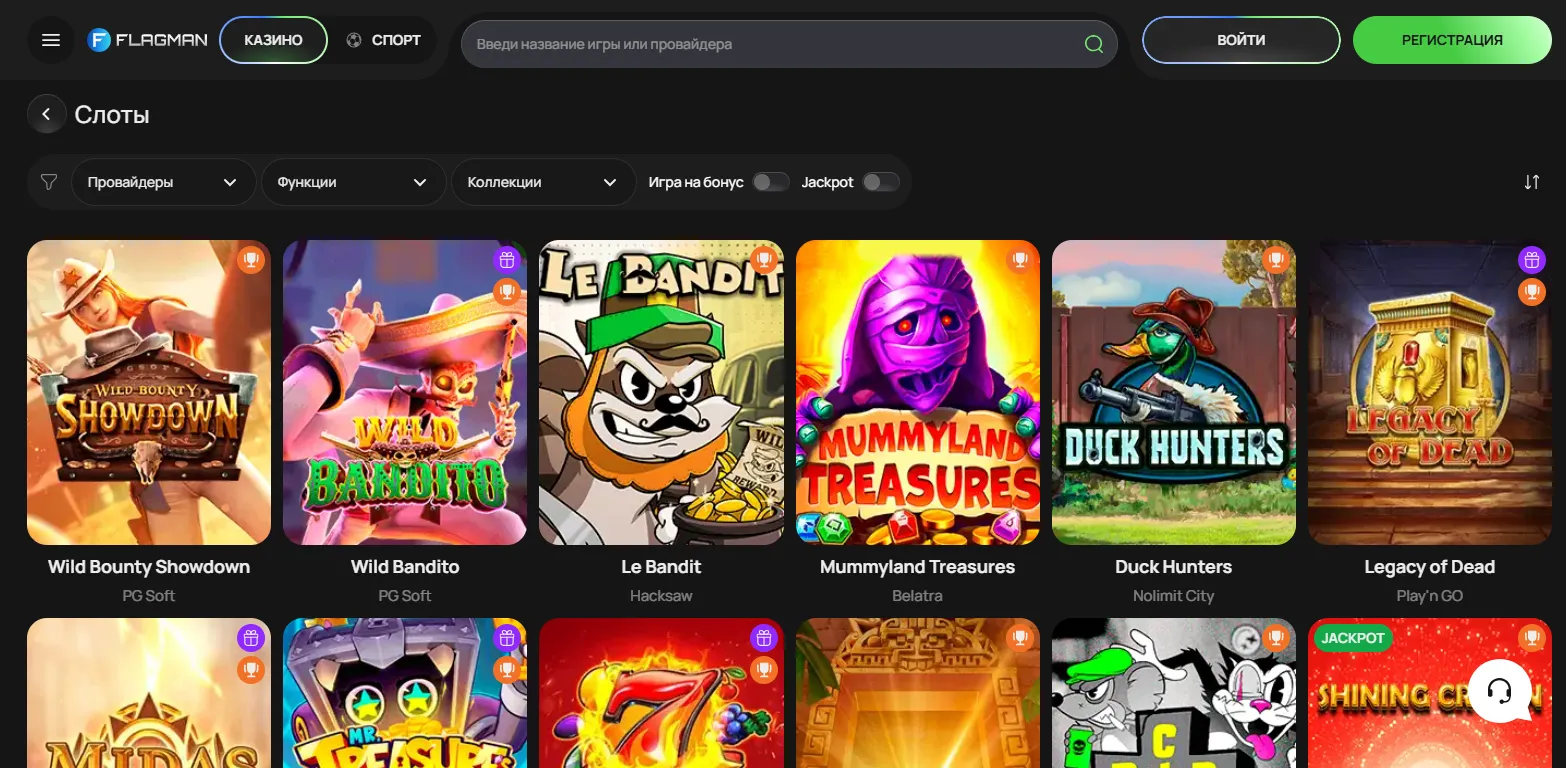Toggle the Jackpot filter switch

pyautogui.click(x=881, y=182)
